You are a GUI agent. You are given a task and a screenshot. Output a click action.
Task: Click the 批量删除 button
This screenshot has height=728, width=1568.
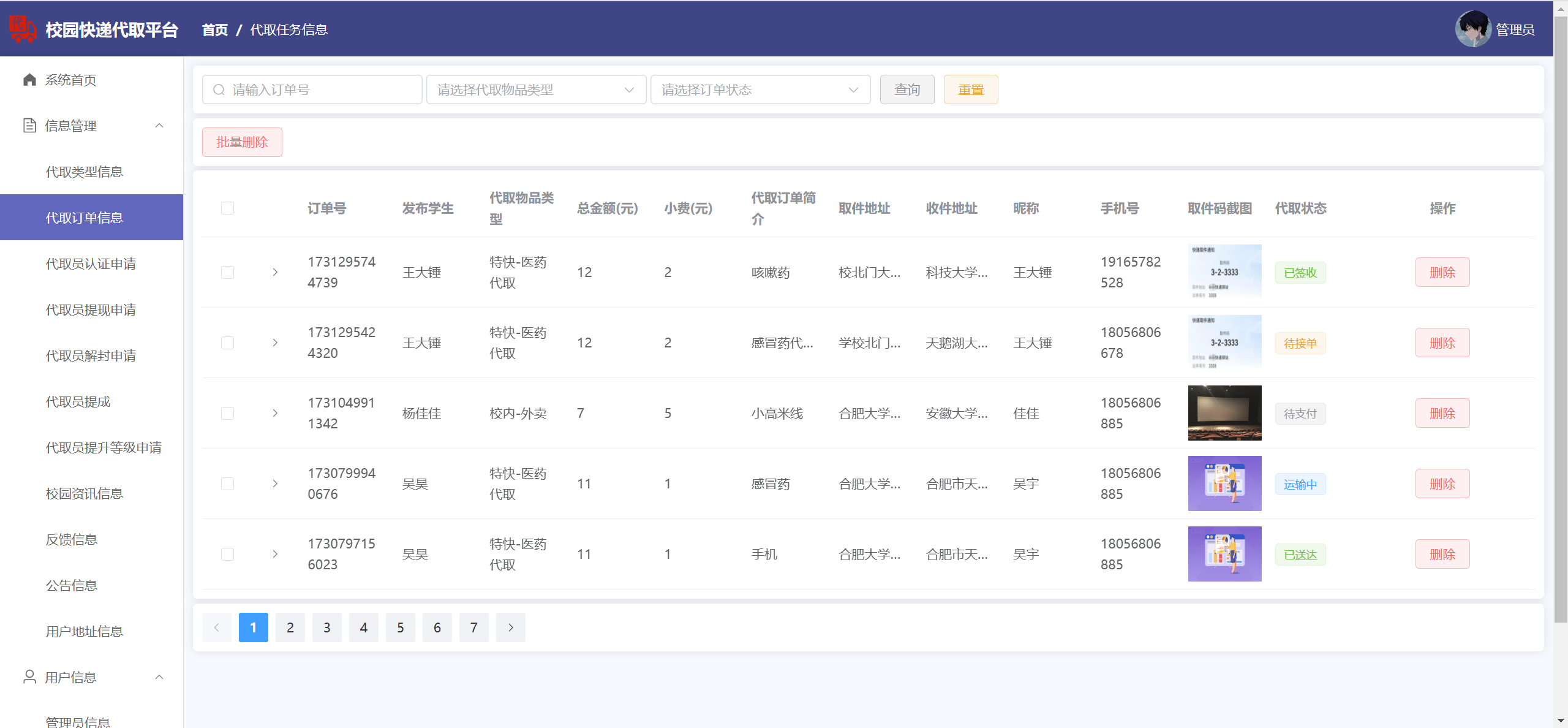tap(242, 142)
